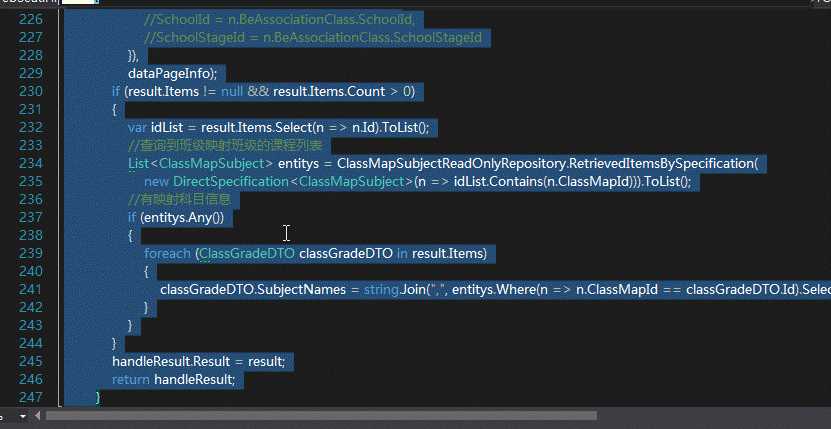Click line number 232 in the gutter
The height and width of the screenshot is (429, 831).
30,127
